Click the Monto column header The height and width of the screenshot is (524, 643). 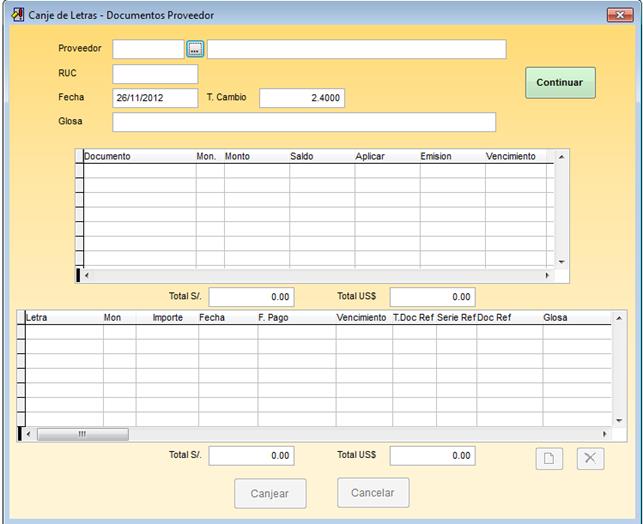[x=257, y=156]
